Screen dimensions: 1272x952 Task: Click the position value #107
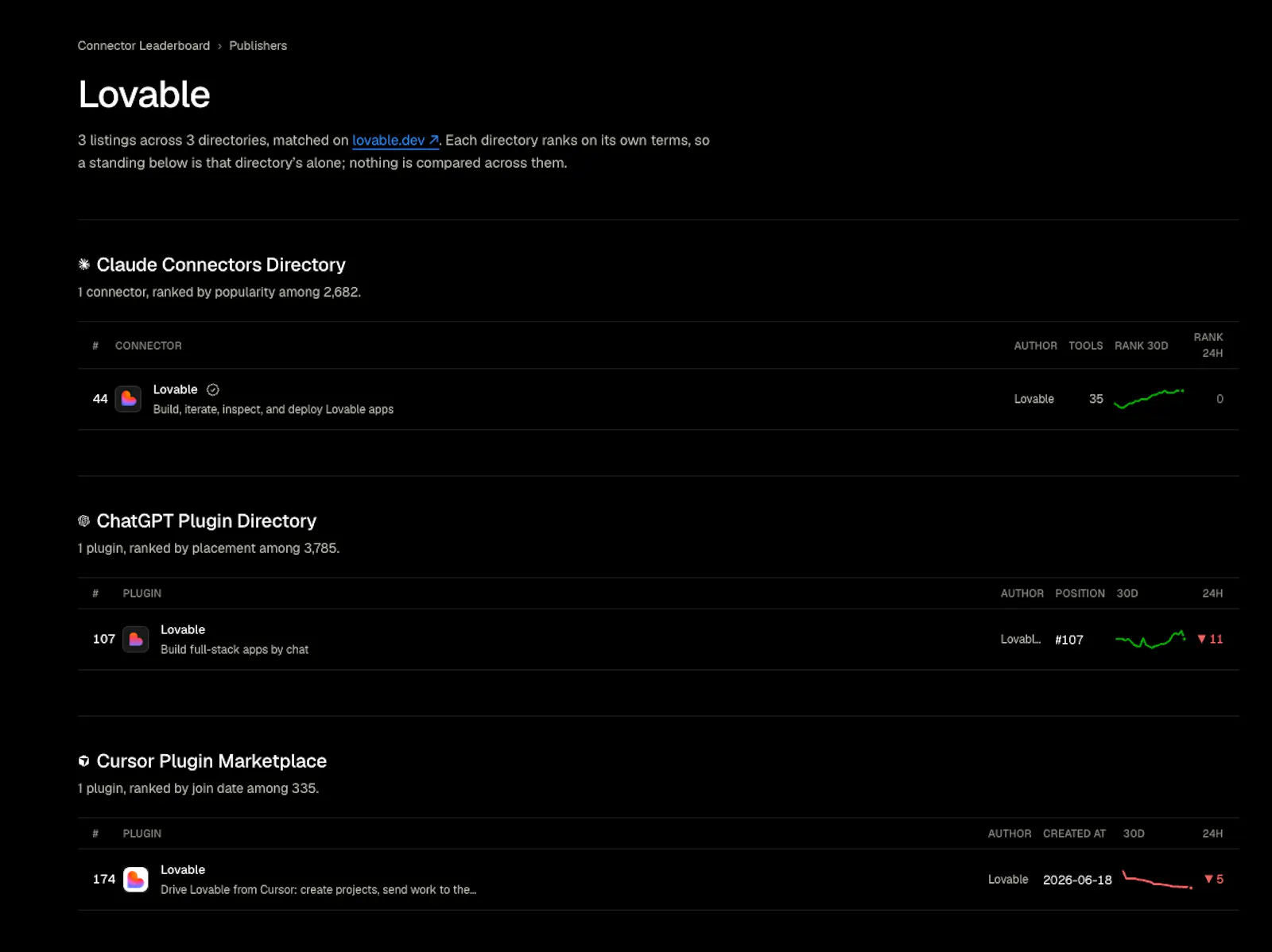1069,640
